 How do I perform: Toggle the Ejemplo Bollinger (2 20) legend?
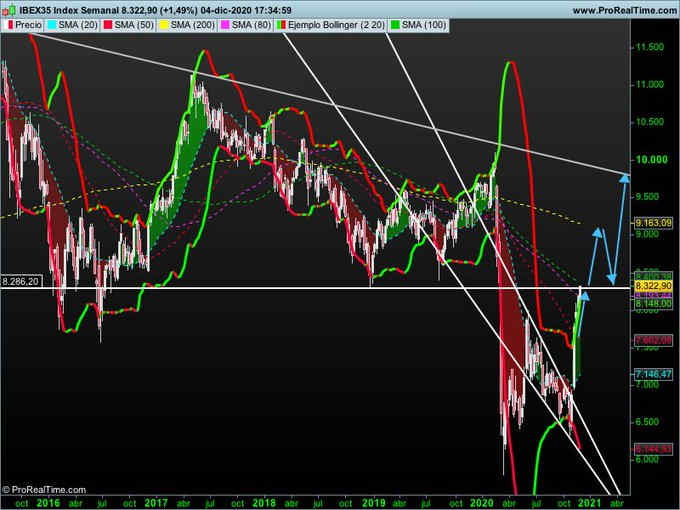click(x=330, y=25)
